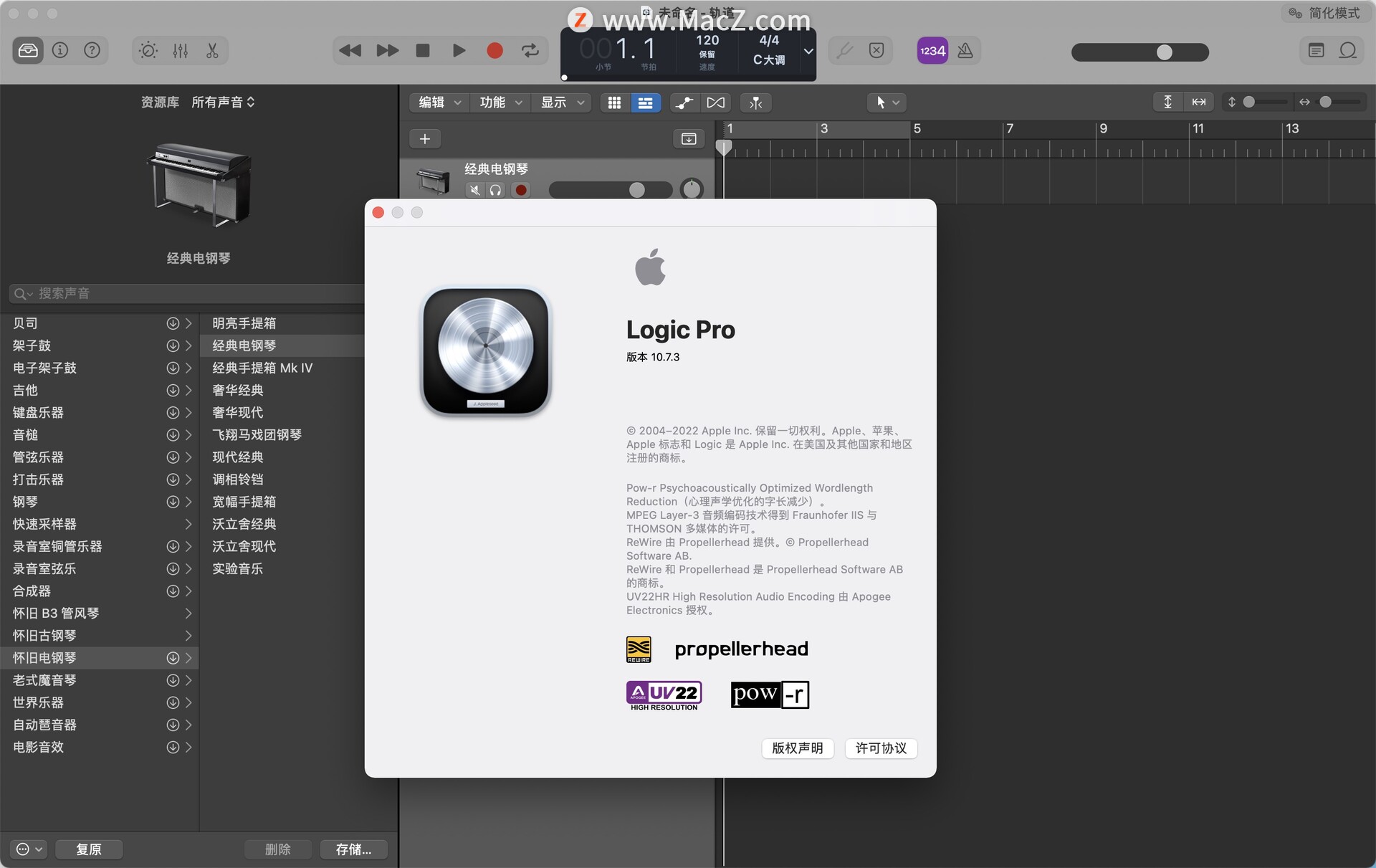Viewport: 1376px width, 868px height.
Task: Download the 合成器 category sounds
Action: tap(173, 591)
